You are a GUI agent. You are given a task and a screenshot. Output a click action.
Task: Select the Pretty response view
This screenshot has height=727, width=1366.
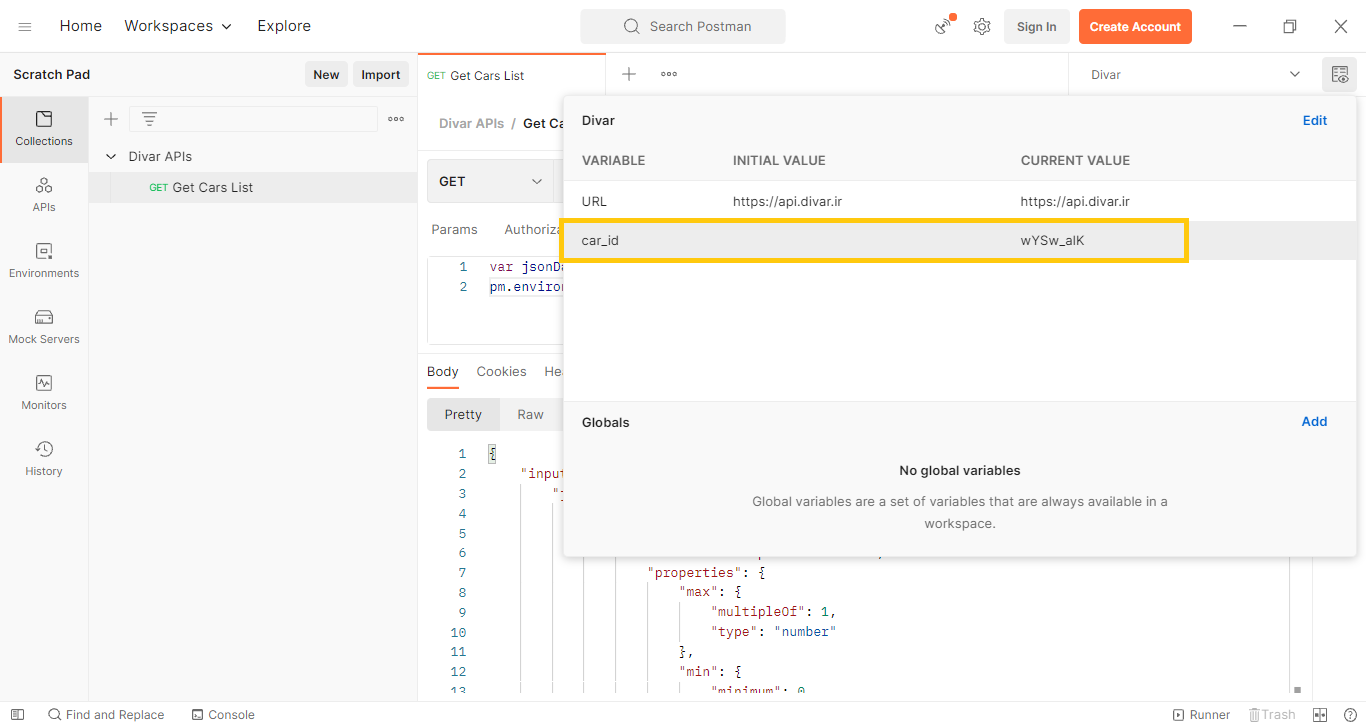click(x=463, y=415)
